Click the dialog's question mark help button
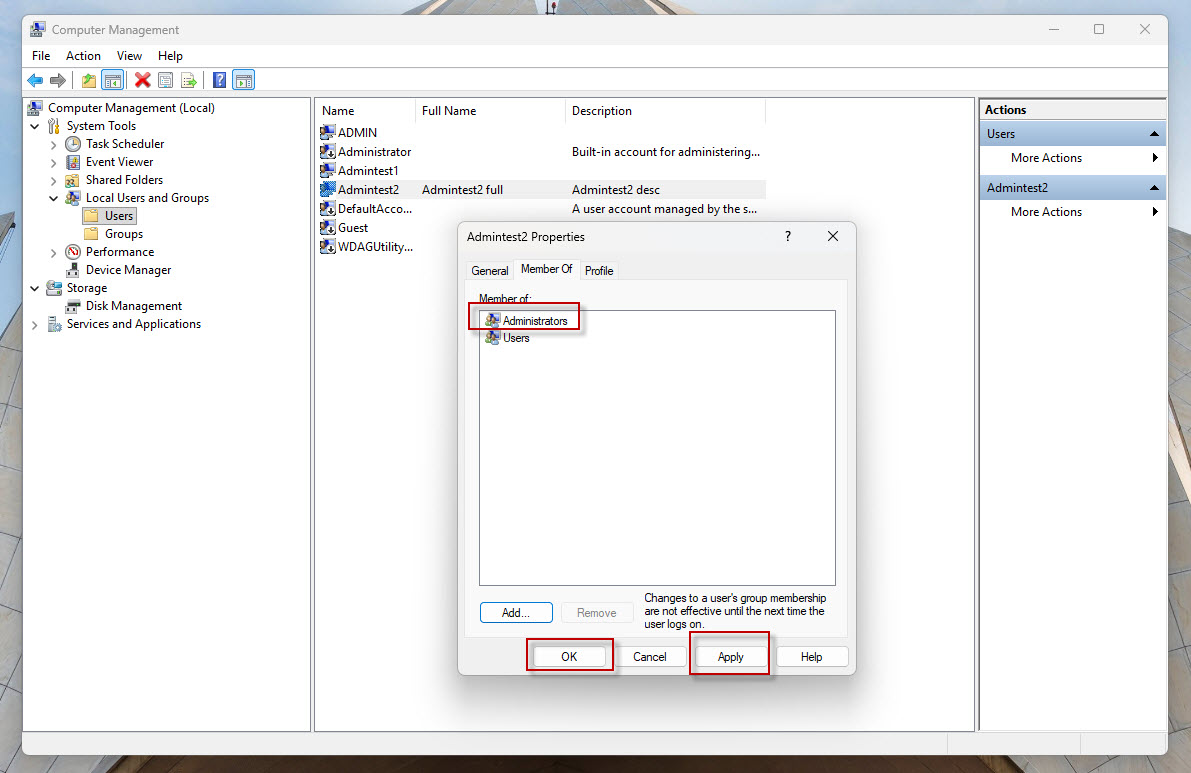The height and width of the screenshot is (773, 1191). pyautogui.click(x=788, y=236)
